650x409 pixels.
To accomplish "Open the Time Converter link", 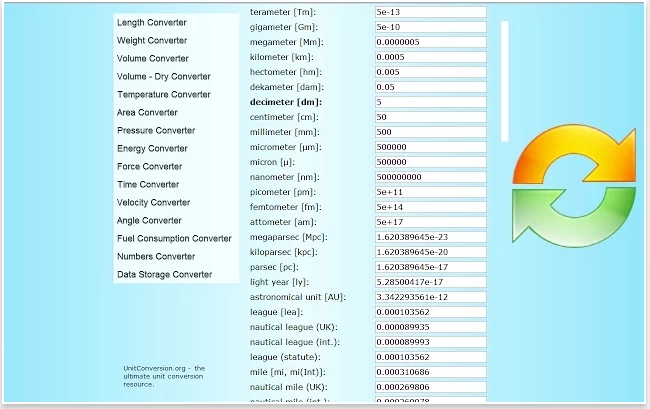I will pos(148,185).
